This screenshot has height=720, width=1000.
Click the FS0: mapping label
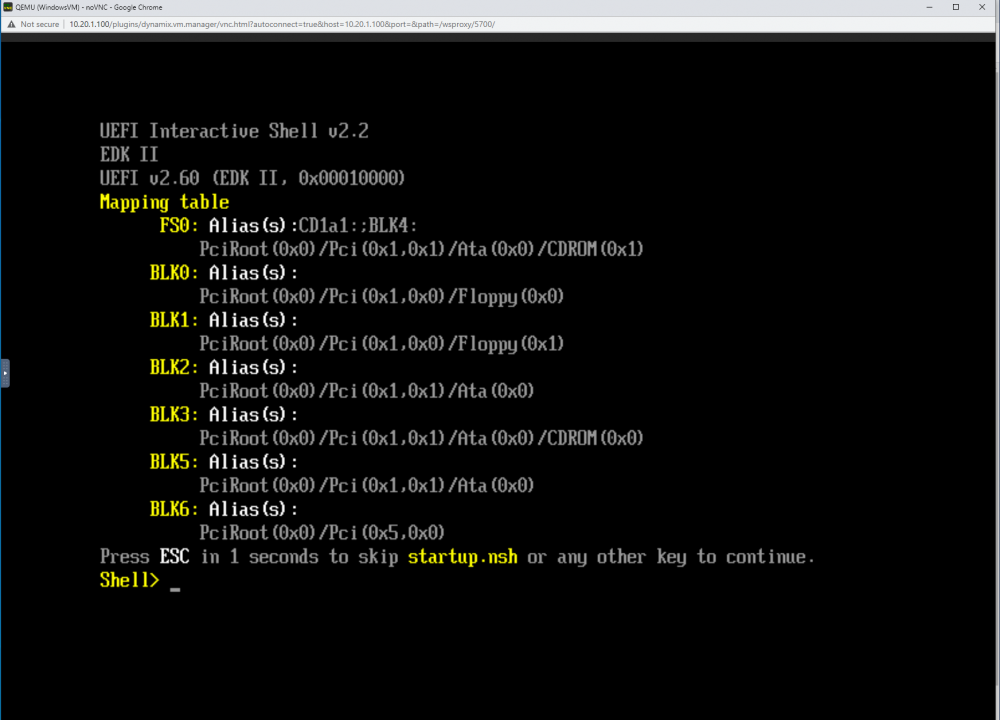pos(179,226)
